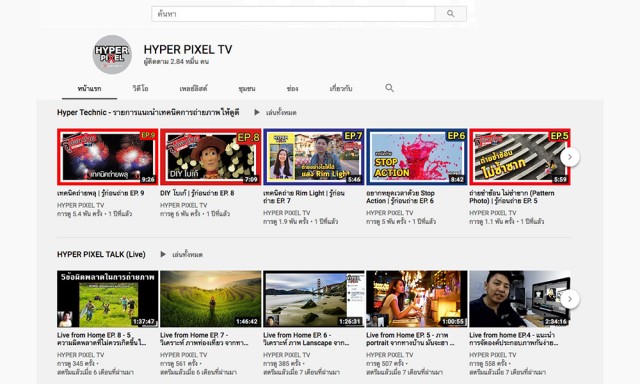640x384 pixels.
Task: Open the HYPER PIXEL channel avatar
Action: pyautogui.click(x=112, y=55)
